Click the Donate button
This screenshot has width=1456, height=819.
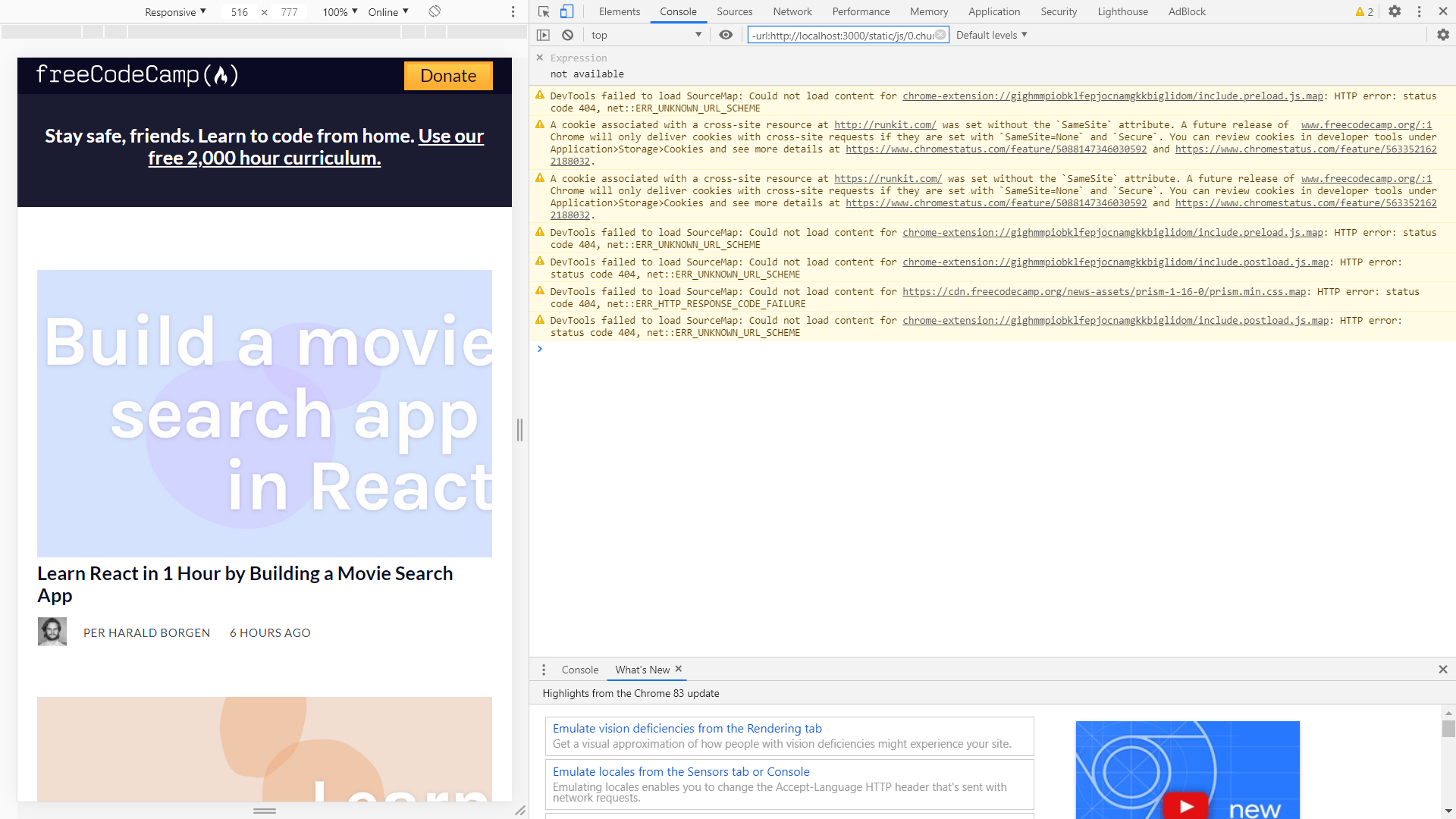(448, 76)
